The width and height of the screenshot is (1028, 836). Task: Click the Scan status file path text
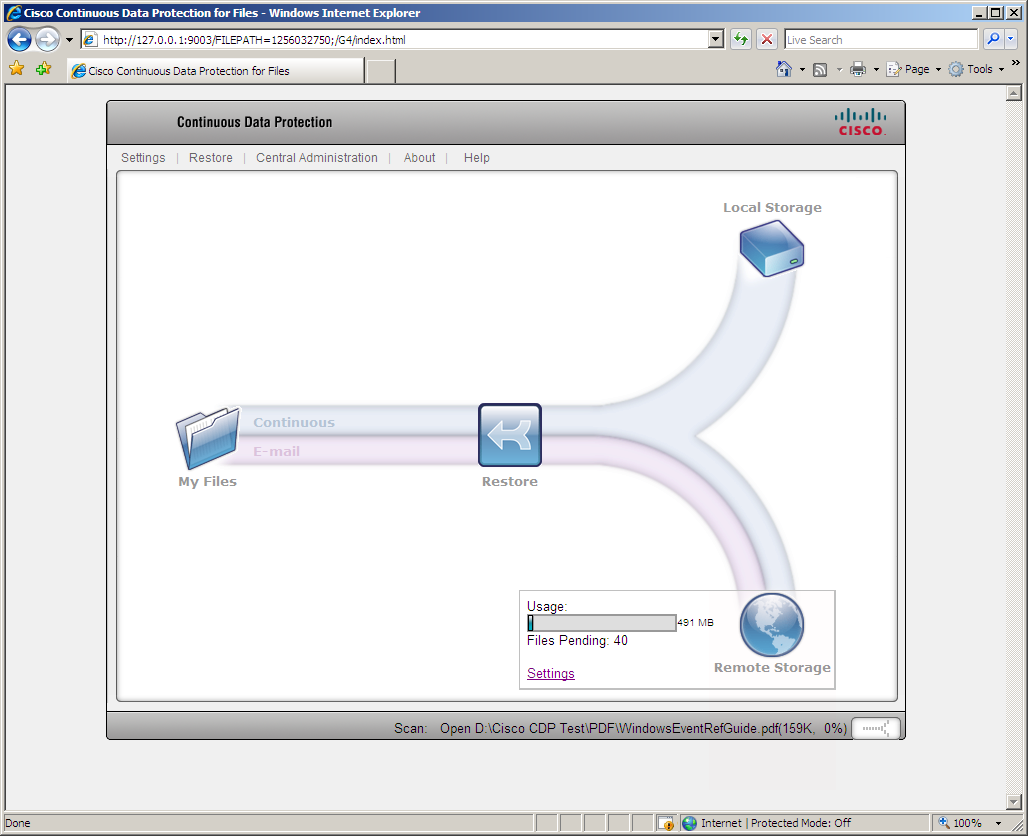pos(643,728)
